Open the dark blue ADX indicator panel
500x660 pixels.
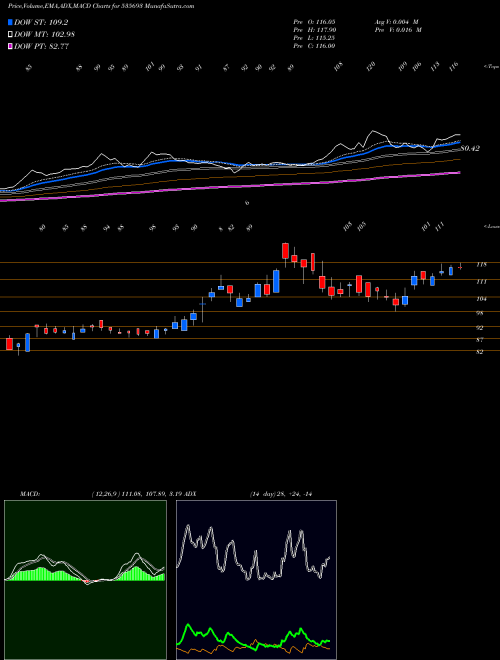coord(256,580)
